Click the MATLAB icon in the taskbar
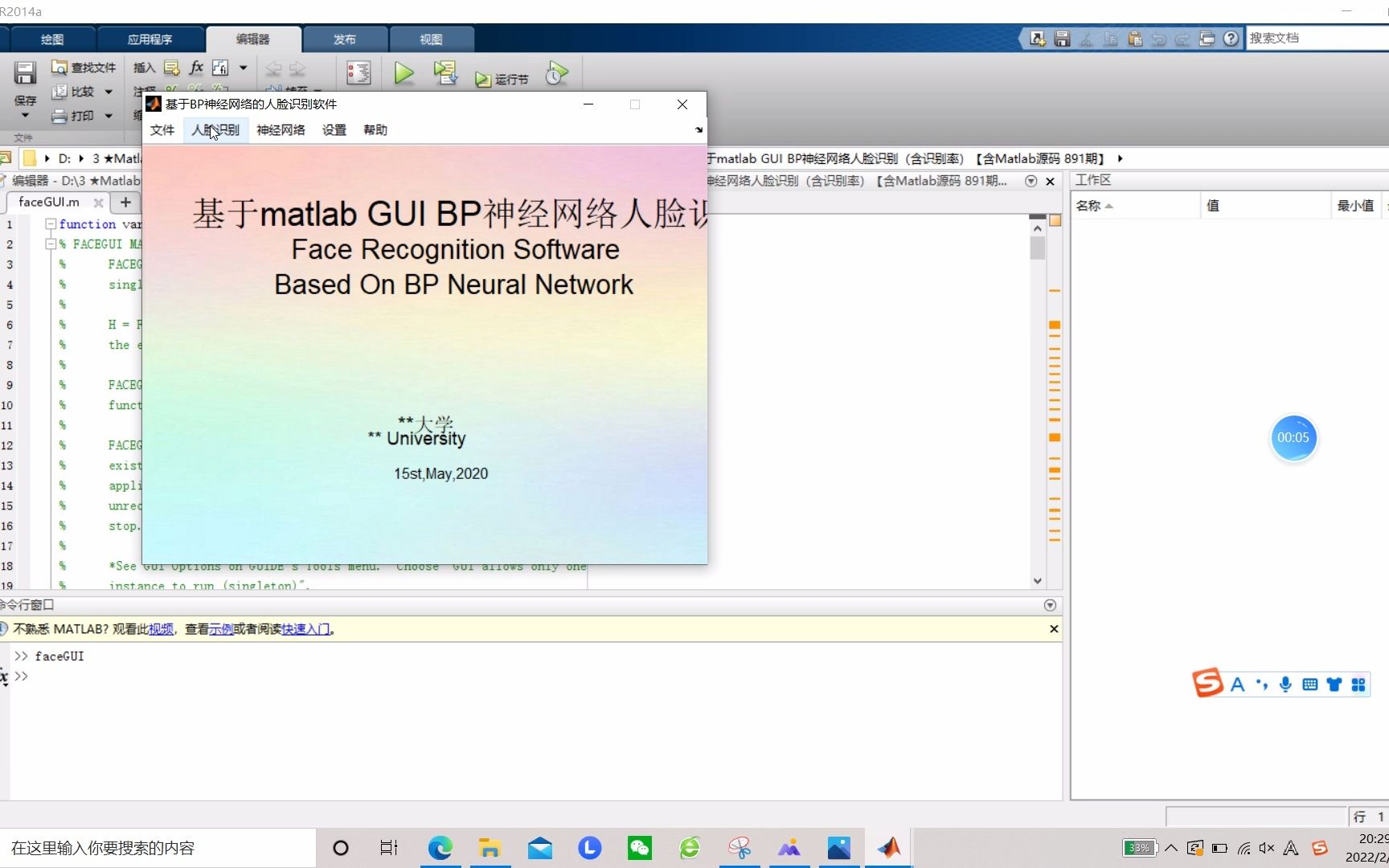The height and width of the screenshot is (868, 1389). [x=888, y=848]
